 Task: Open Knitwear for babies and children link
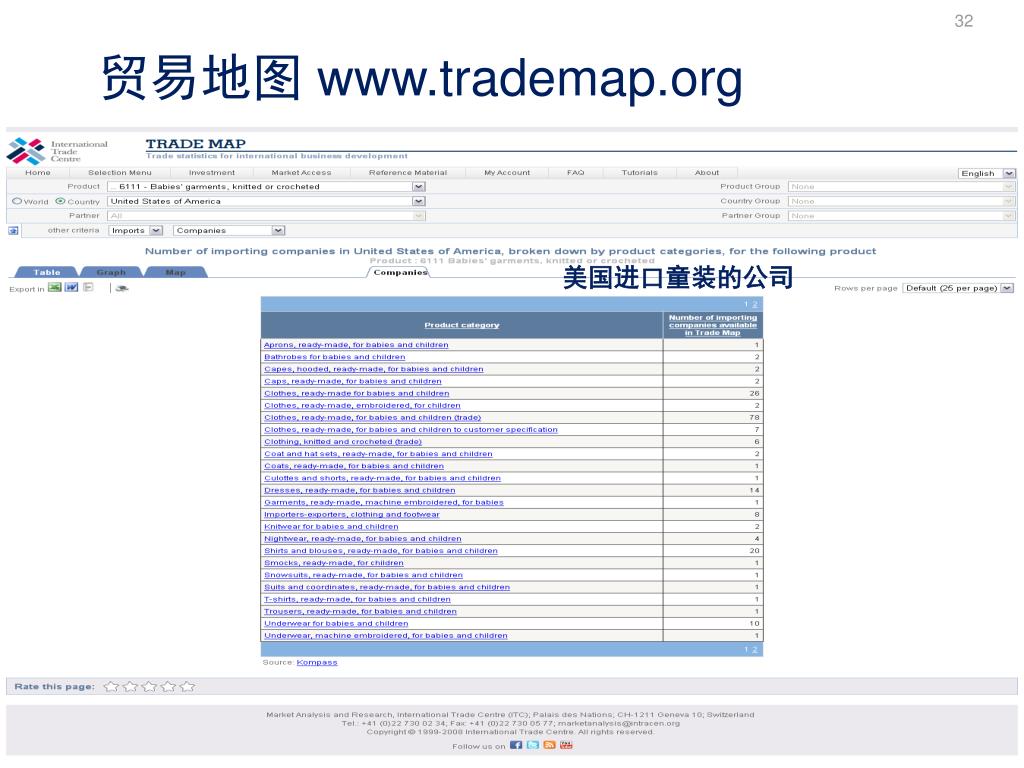click(331, 526)
